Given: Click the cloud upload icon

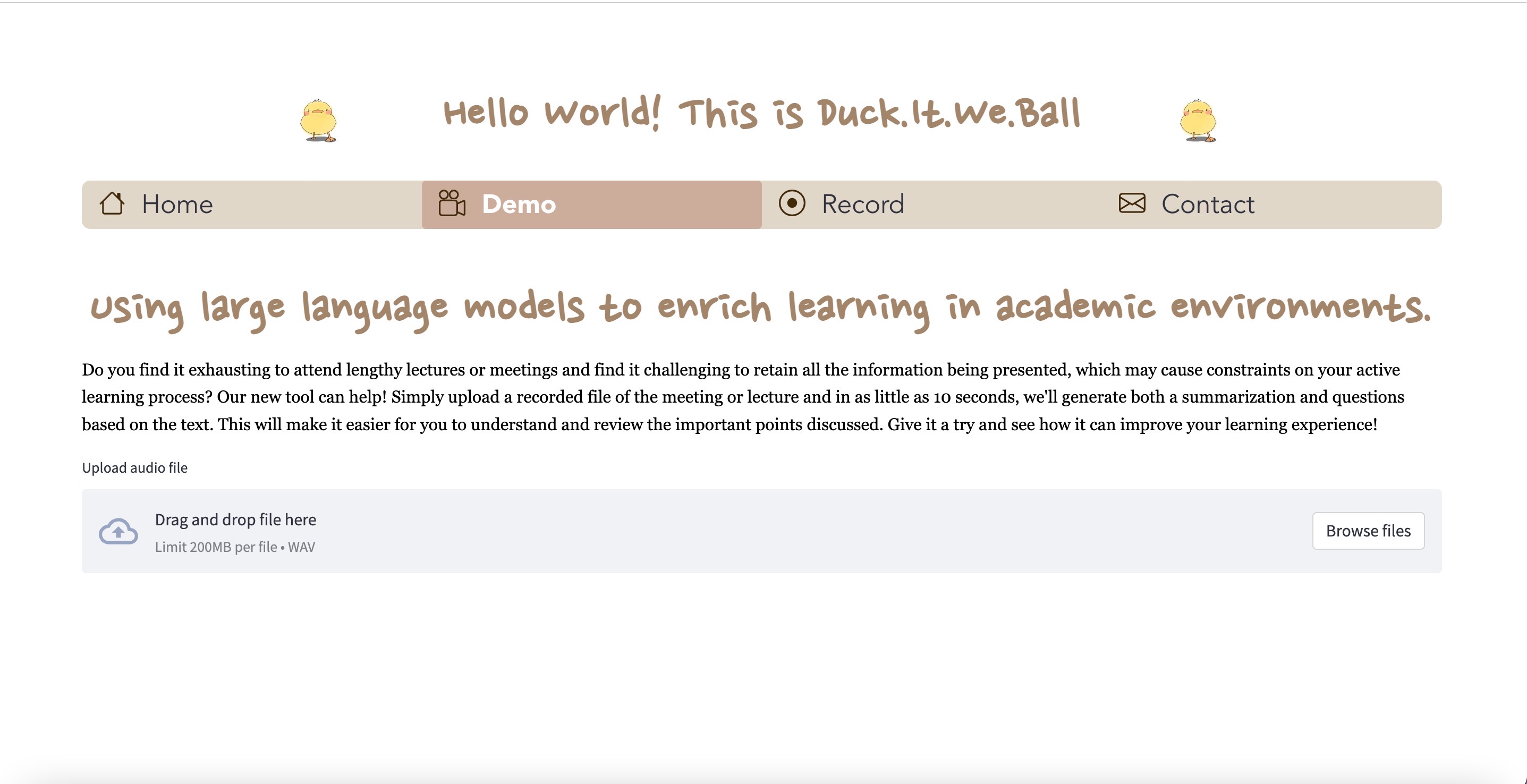Looking at the screenshot, I should click(x=118, y=531).
